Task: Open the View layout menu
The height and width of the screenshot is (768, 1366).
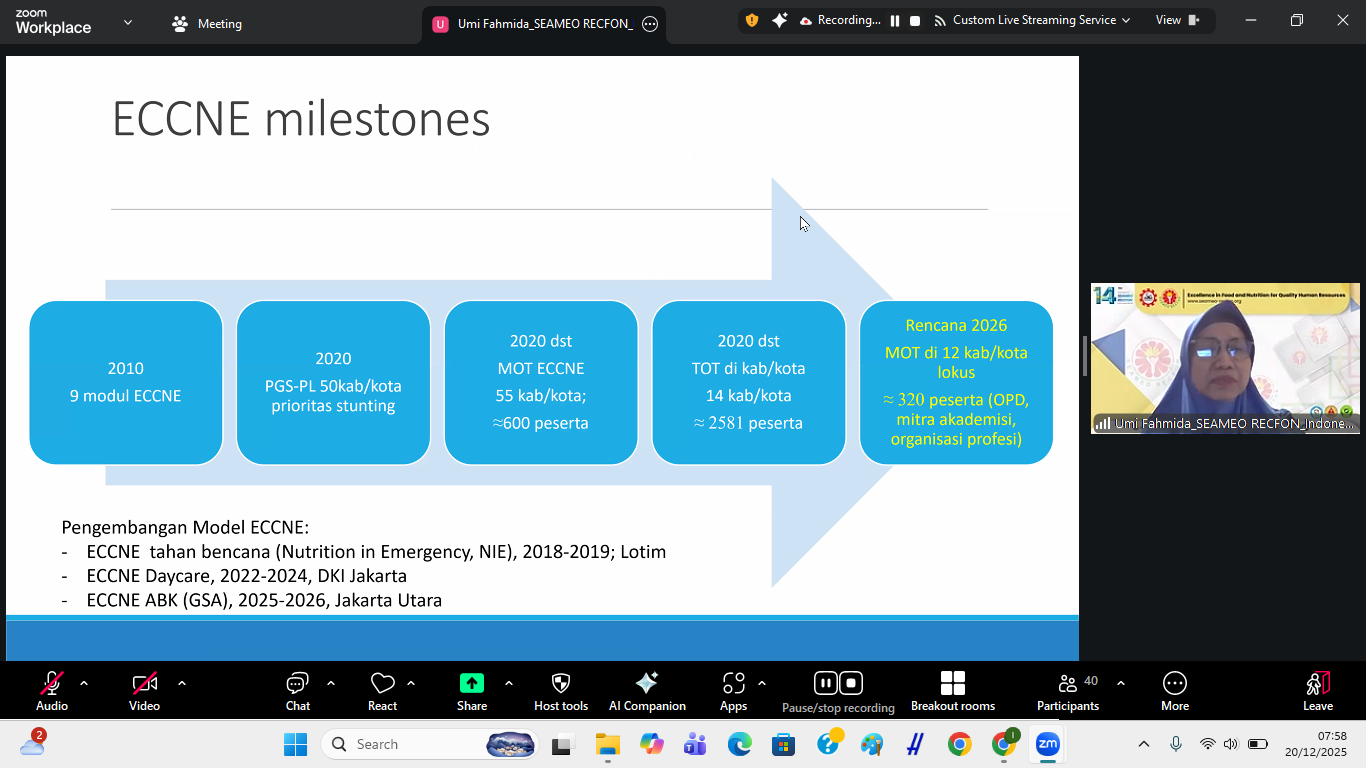Action: [1177, 20]
